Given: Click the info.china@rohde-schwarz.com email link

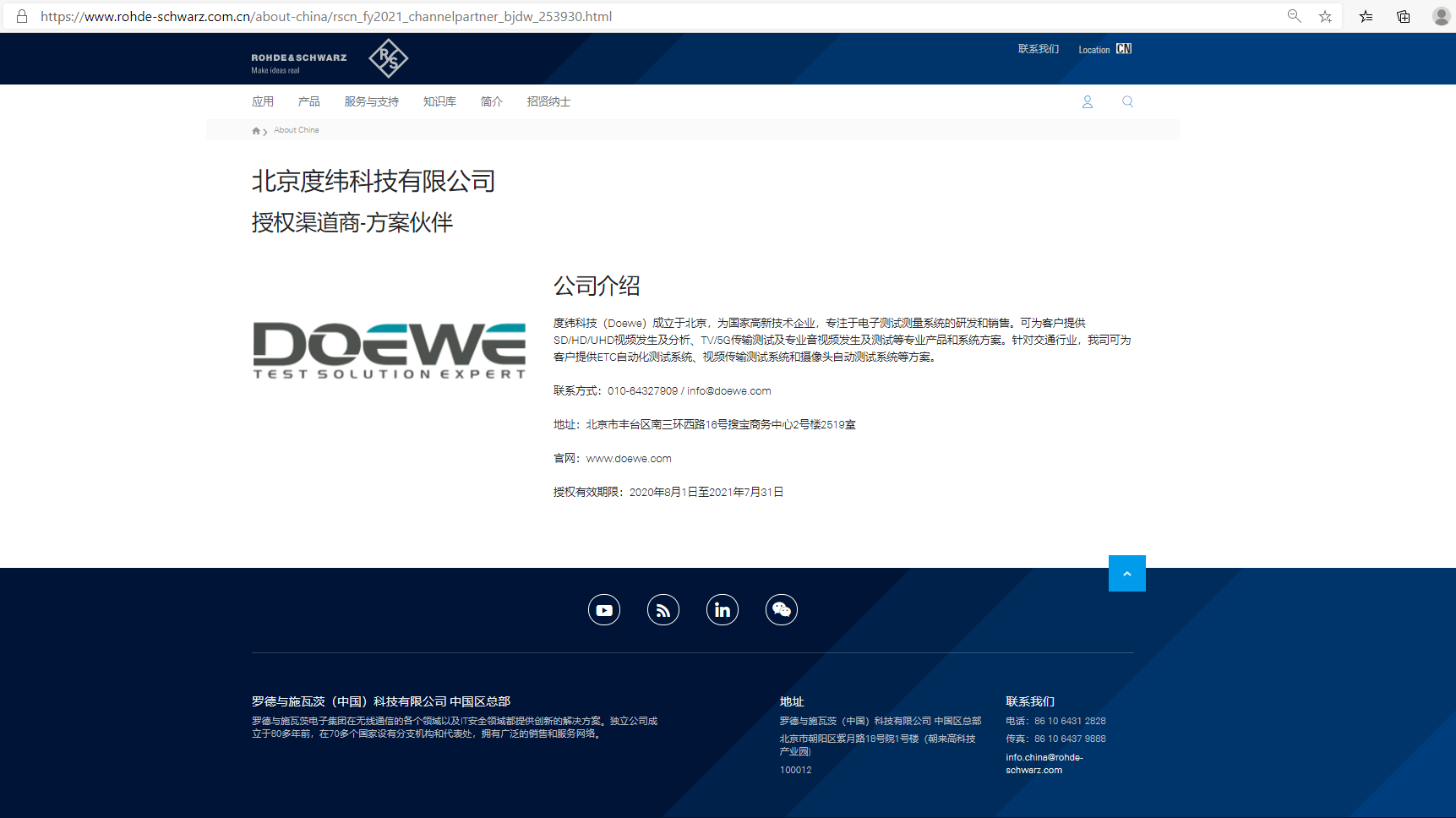Looking at the screenshot, I should (x=1044, y=763).
